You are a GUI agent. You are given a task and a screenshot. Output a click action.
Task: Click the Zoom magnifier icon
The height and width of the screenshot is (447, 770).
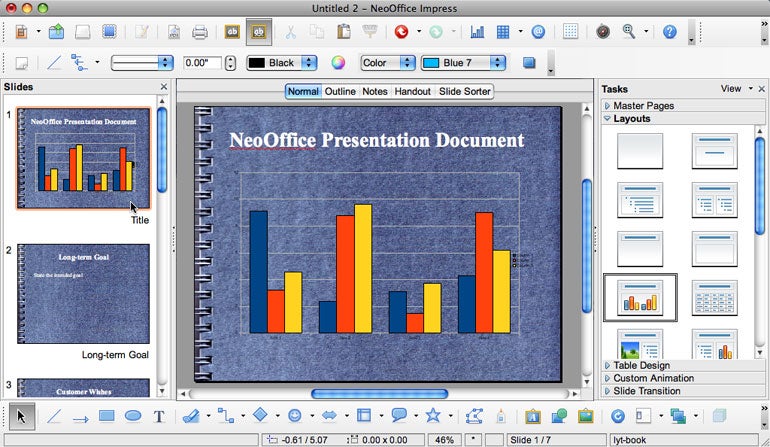(x=628, y=32)
